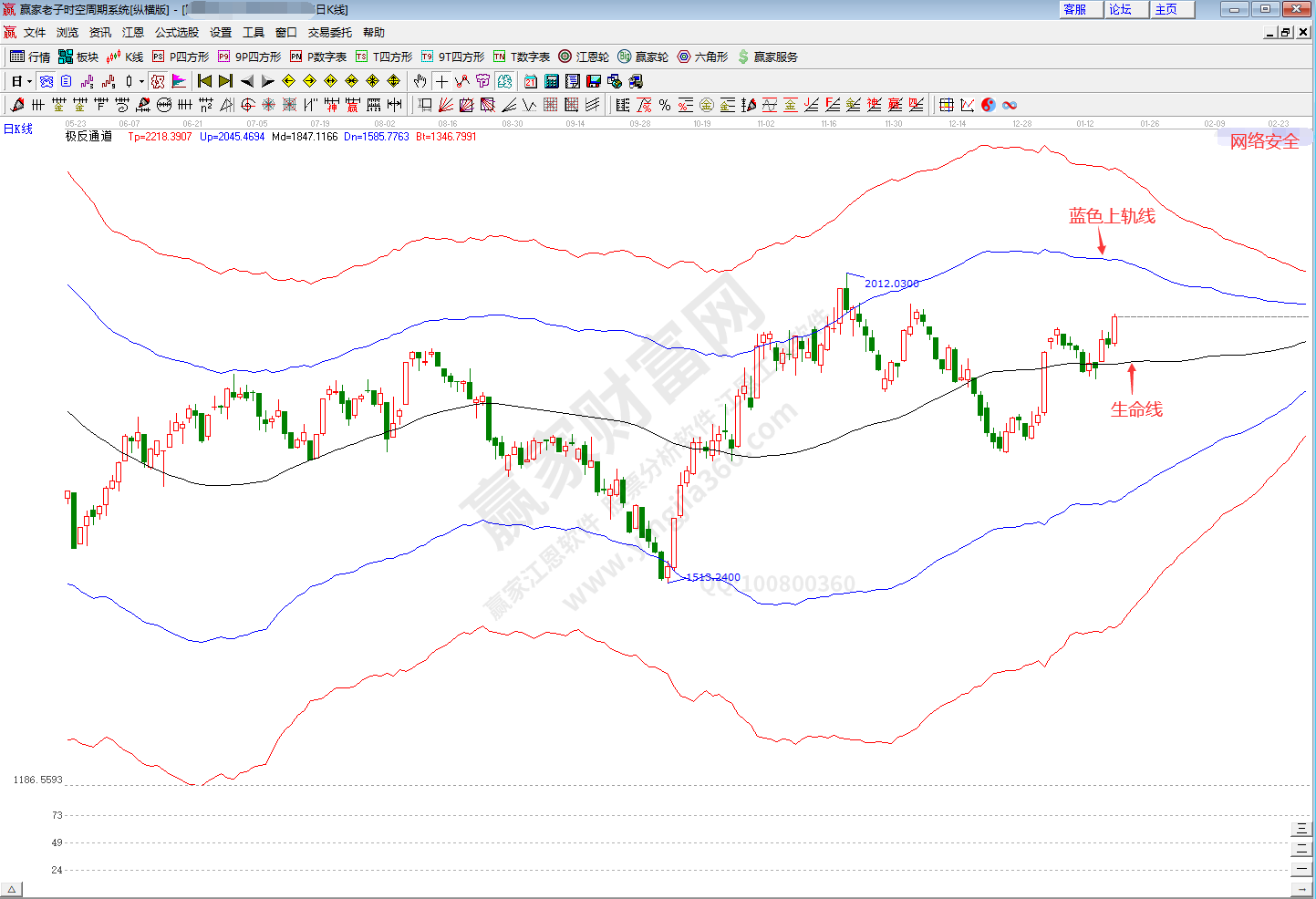This screenshot has height=899, width=1316.
Task: Open the calendar date icon
Action: click(x=530, y=81)
